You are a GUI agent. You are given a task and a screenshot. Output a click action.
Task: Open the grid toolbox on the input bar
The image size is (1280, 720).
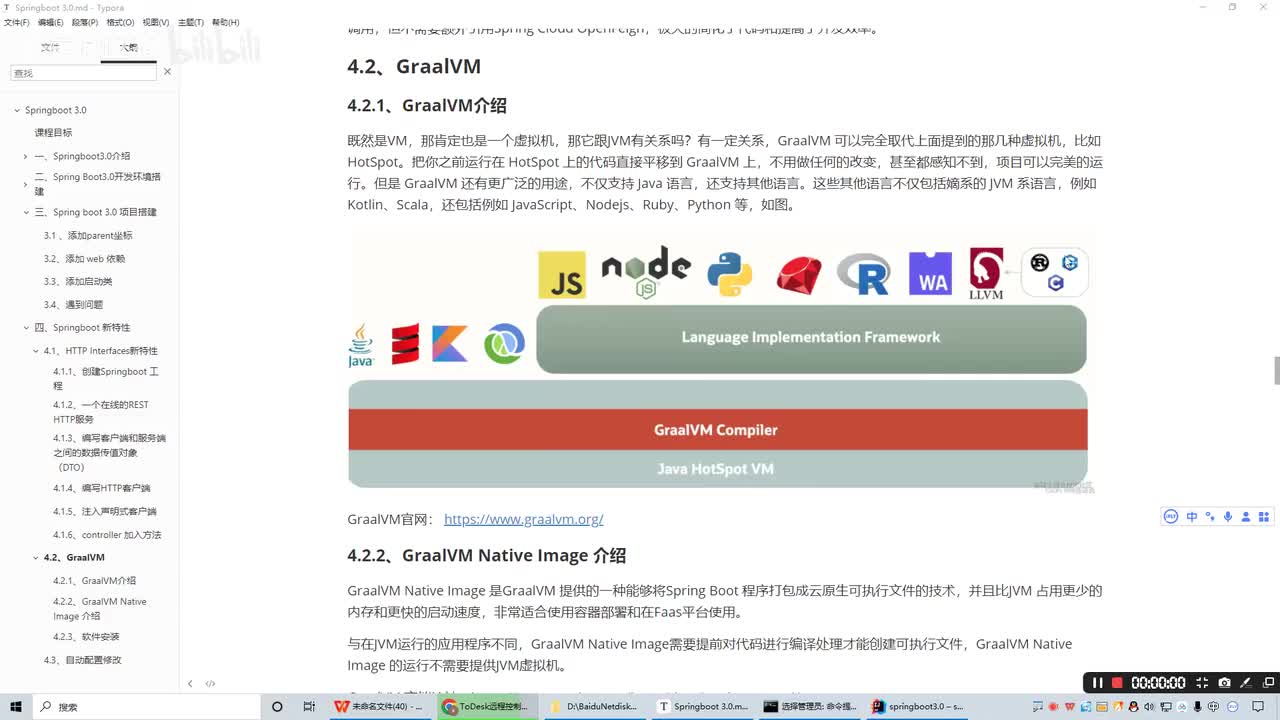tap(1265, 516)
